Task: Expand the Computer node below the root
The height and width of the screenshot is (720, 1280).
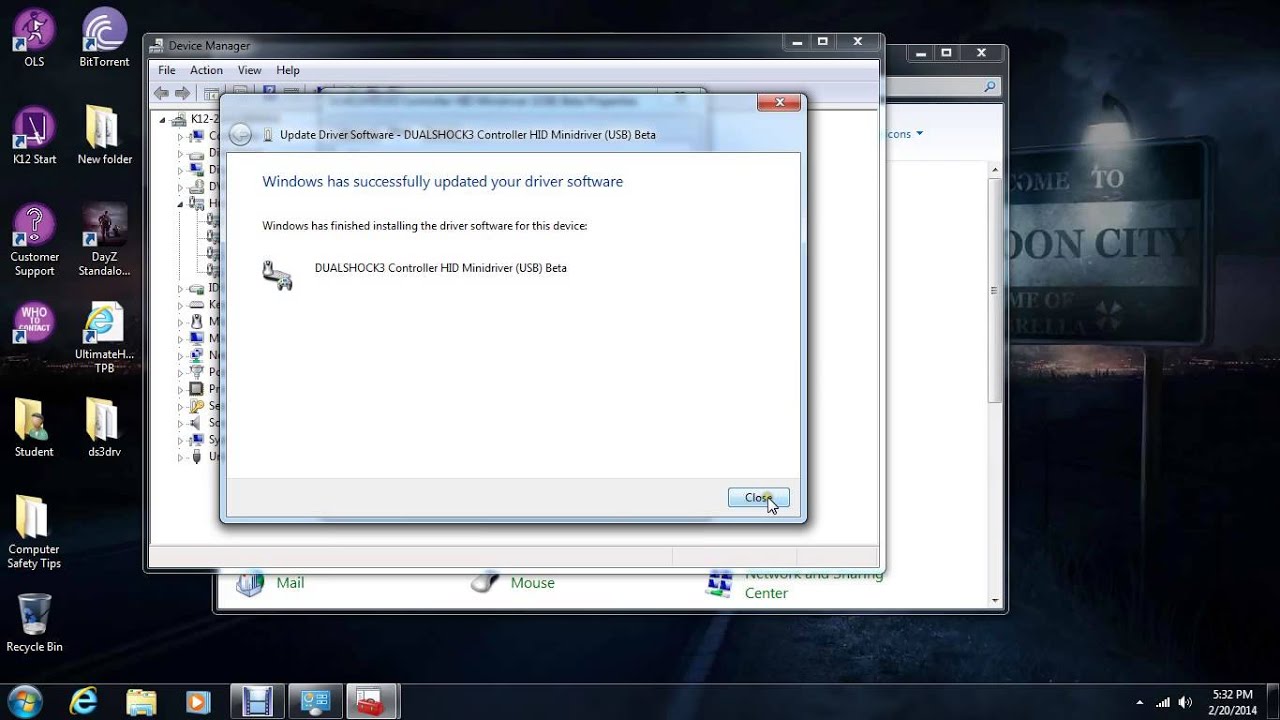Action: click(x=181, y=136)
